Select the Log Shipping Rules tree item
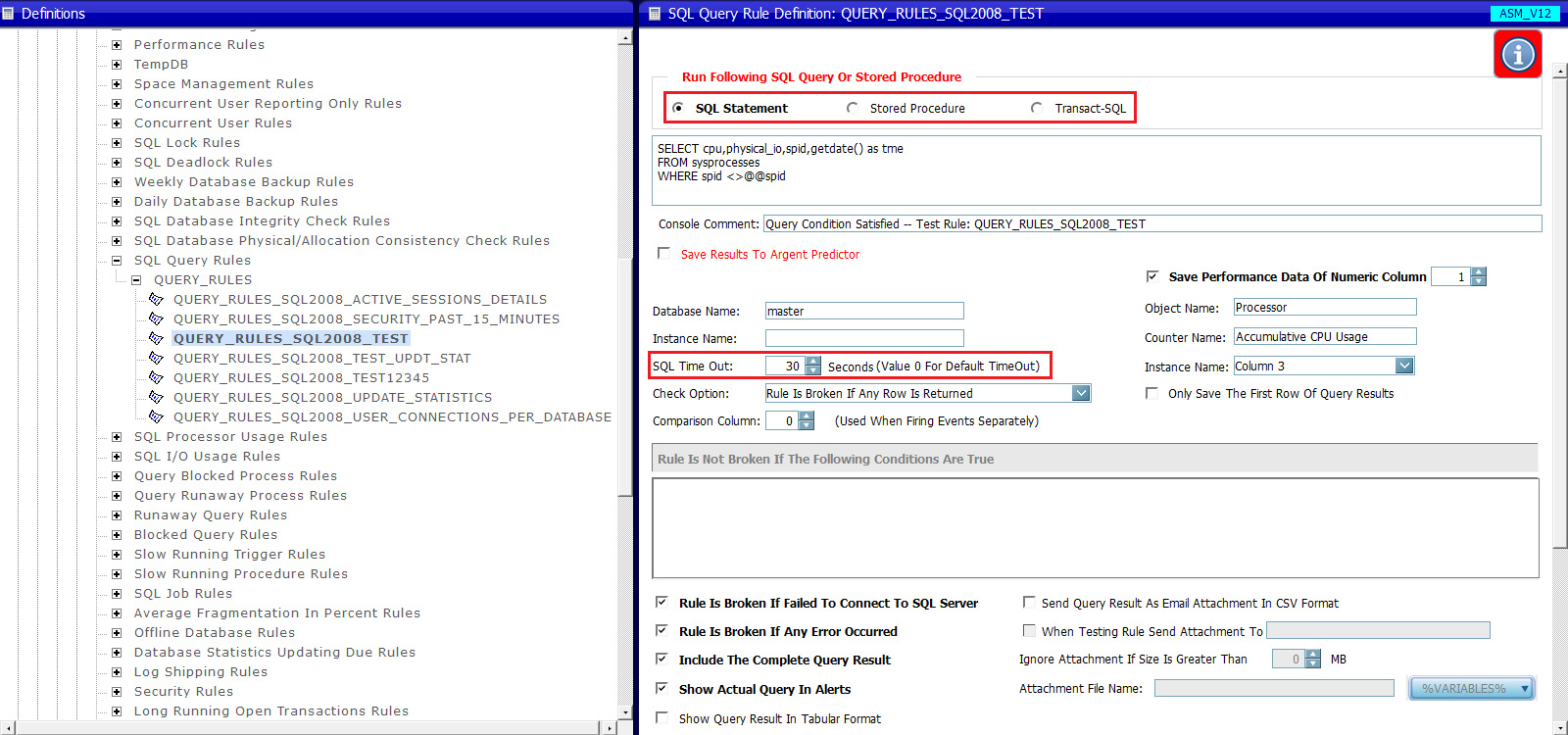The image size is (1568, 735). pyautogui.click(x=200, y=672)
